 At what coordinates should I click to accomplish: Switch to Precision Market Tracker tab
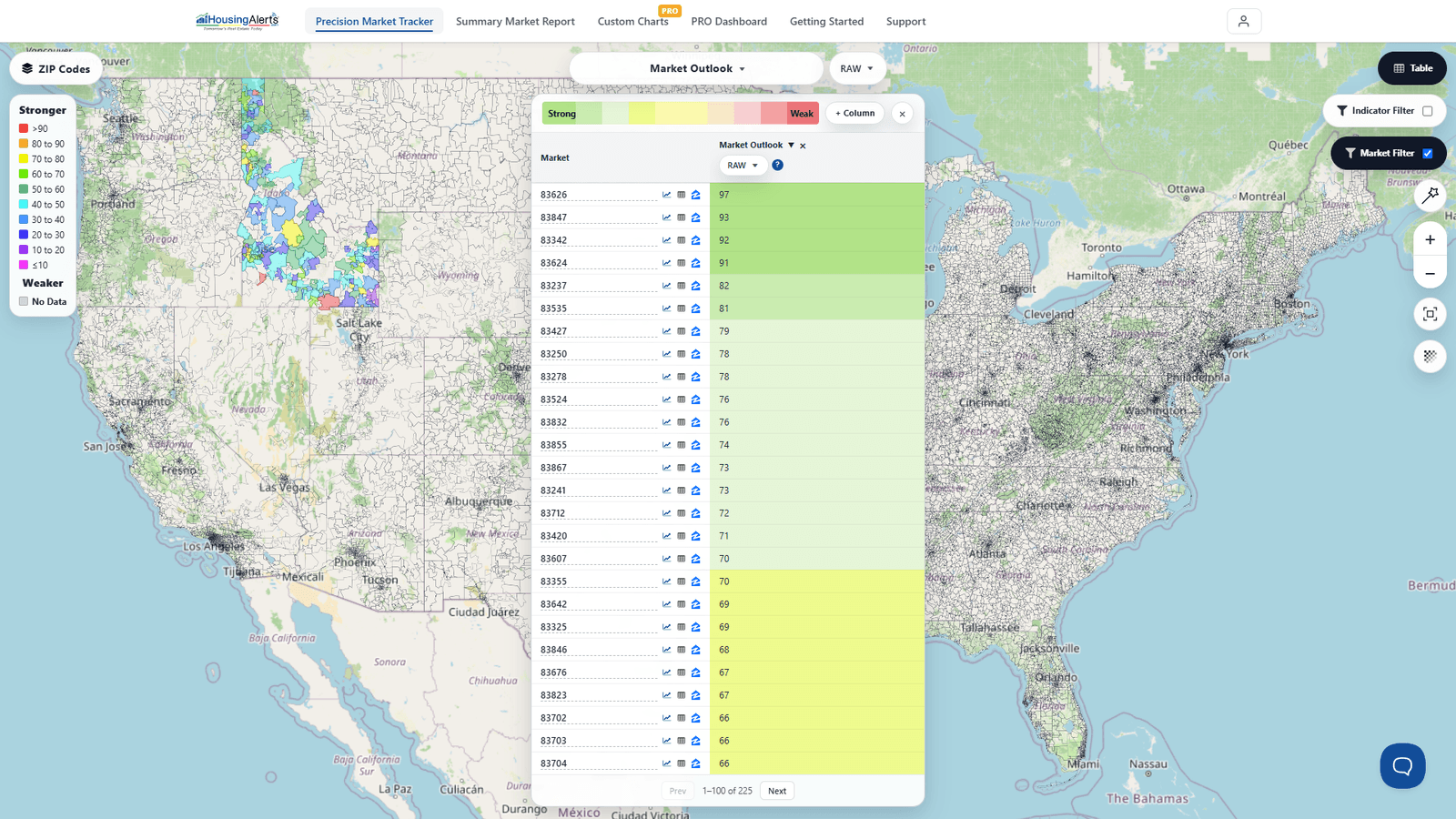[x=374, y=21]
